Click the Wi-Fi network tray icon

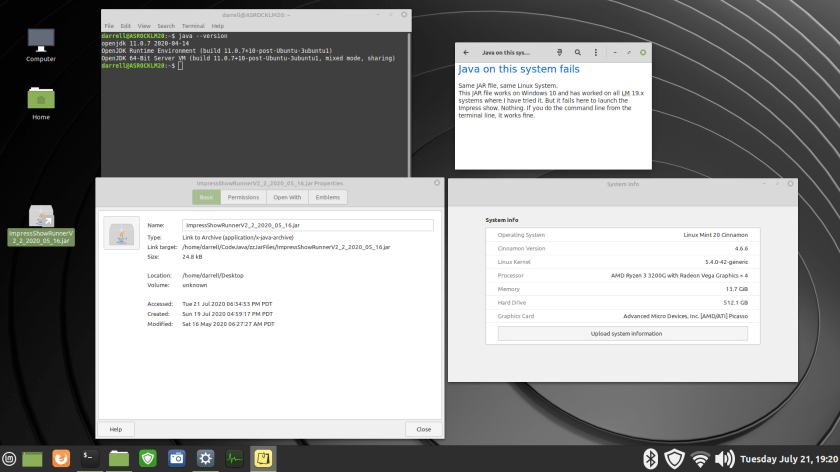point(700,459)
